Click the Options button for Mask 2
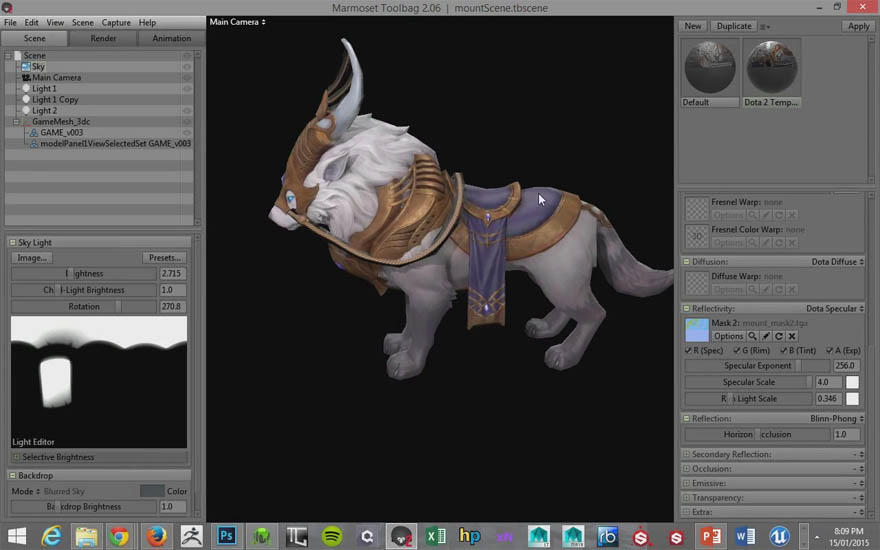Image resolution: width=880 pixels, height=550 pixels. [728, 336]
